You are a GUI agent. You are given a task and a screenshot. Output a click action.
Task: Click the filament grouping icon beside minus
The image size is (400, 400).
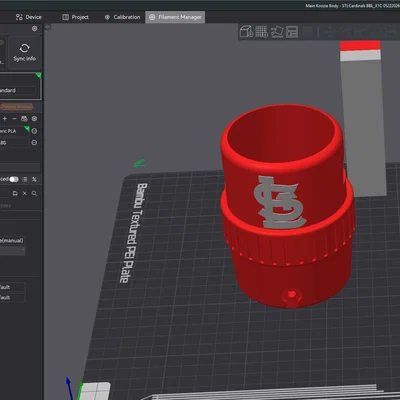coord(24,119)
